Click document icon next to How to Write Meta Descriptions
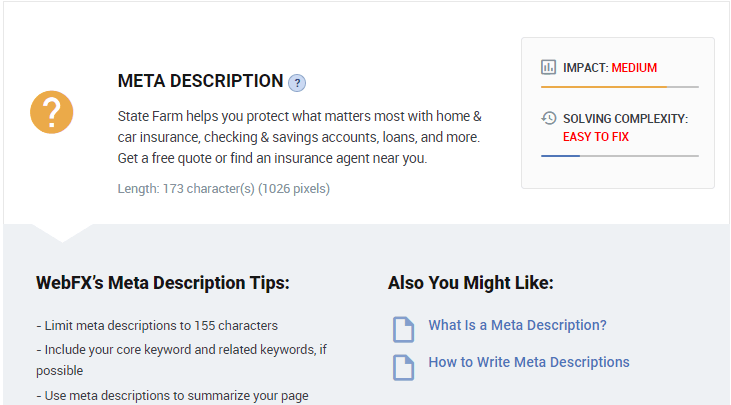 click(403, 367)
